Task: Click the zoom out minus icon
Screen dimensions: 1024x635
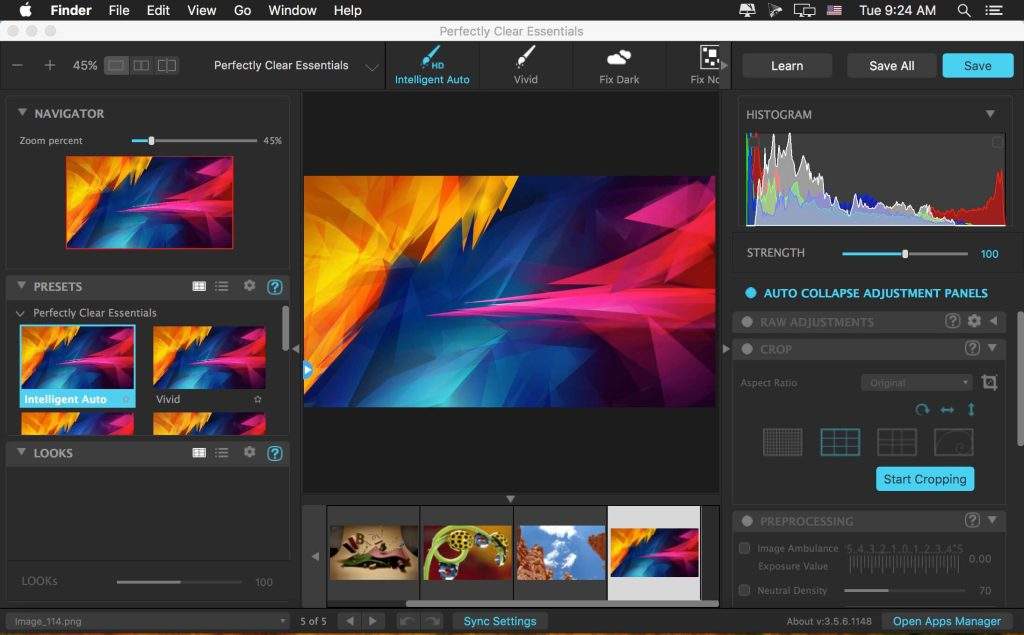Action: [x=17, y=66]
